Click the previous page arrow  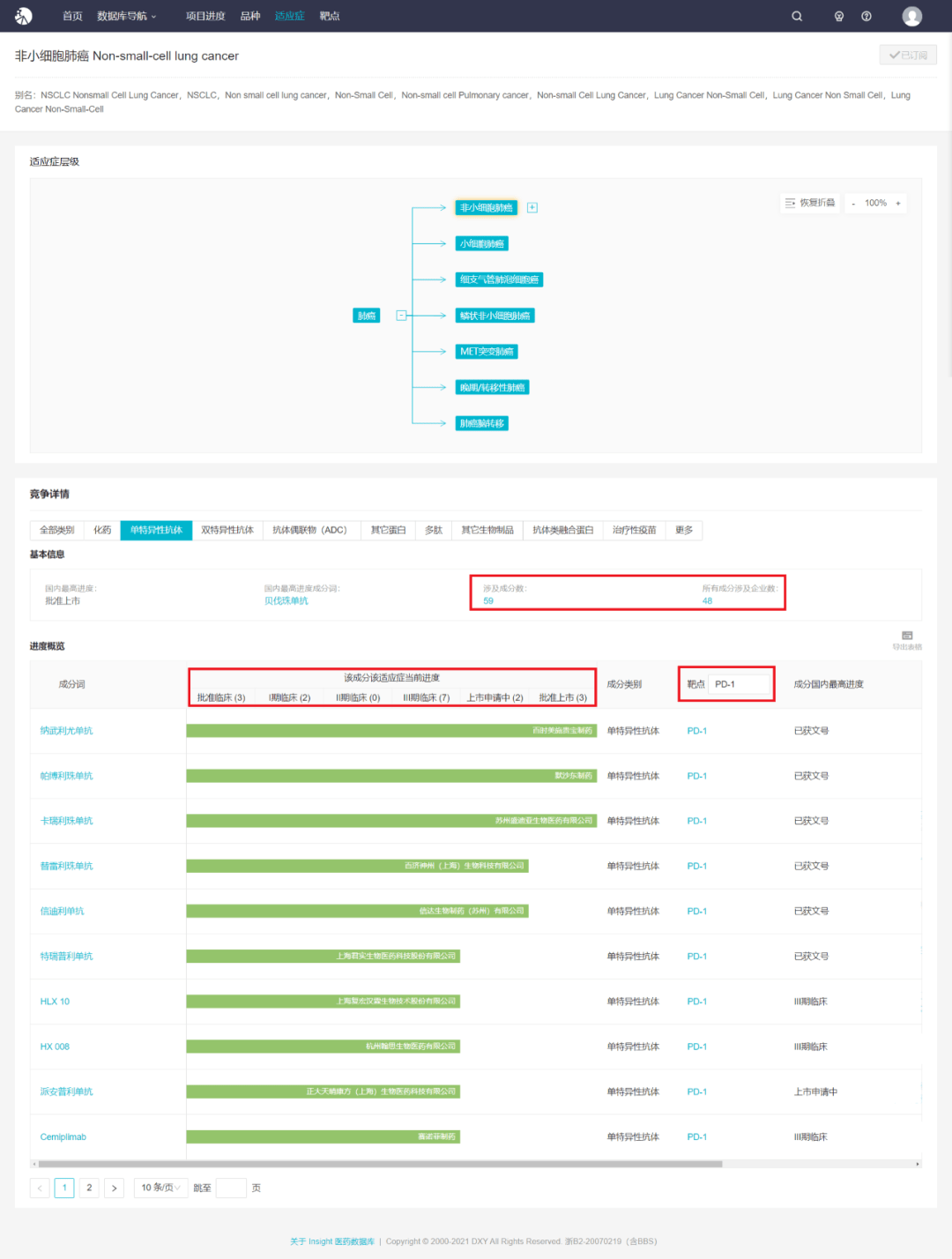[x=40, y=1188]
